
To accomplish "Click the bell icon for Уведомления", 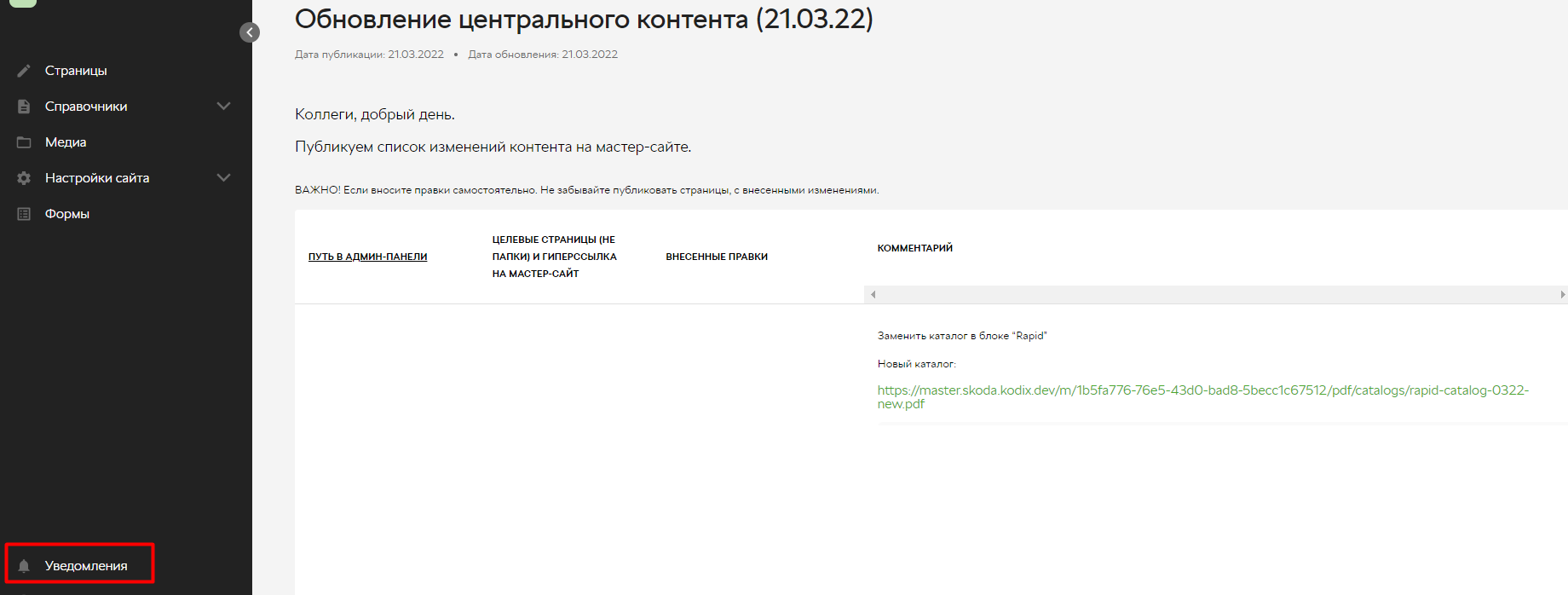I will (x=24, y=566).
